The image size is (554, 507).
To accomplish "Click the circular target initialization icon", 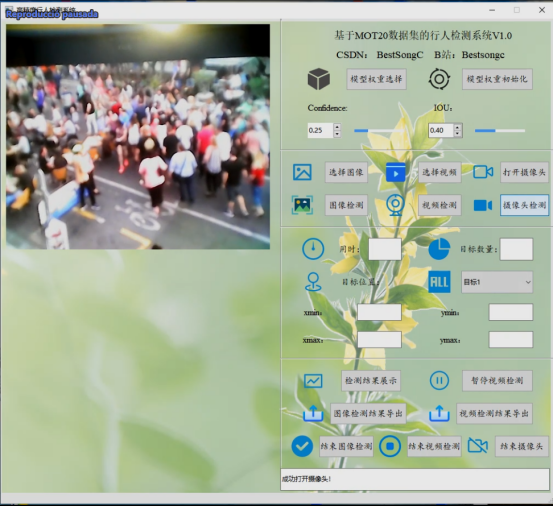I will 439,79.
